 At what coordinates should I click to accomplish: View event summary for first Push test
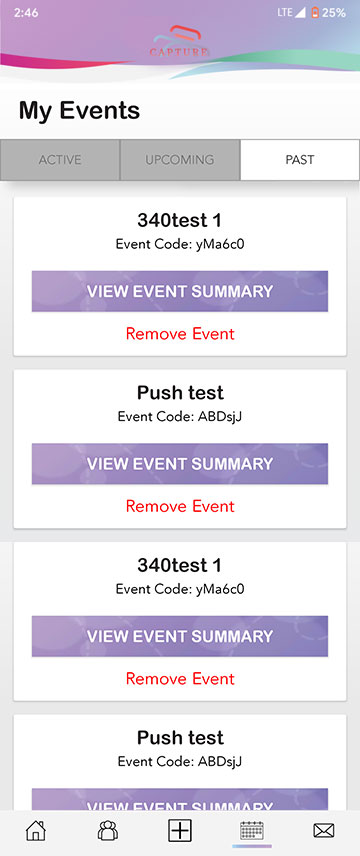point(180,463)
